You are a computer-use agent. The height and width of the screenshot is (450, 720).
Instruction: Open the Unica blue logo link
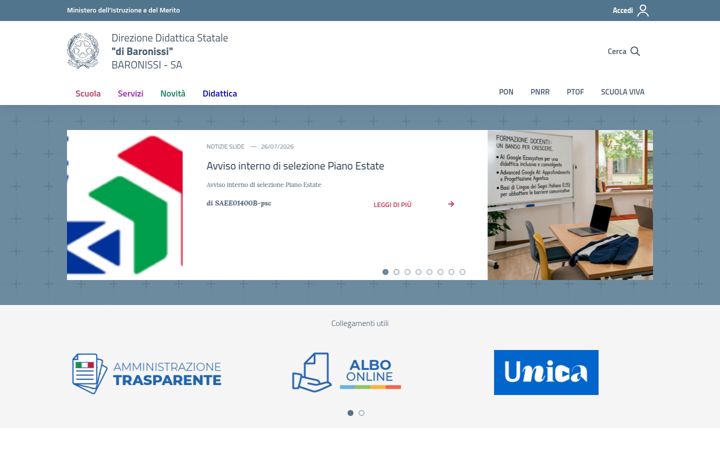click(x=546, y=372)
